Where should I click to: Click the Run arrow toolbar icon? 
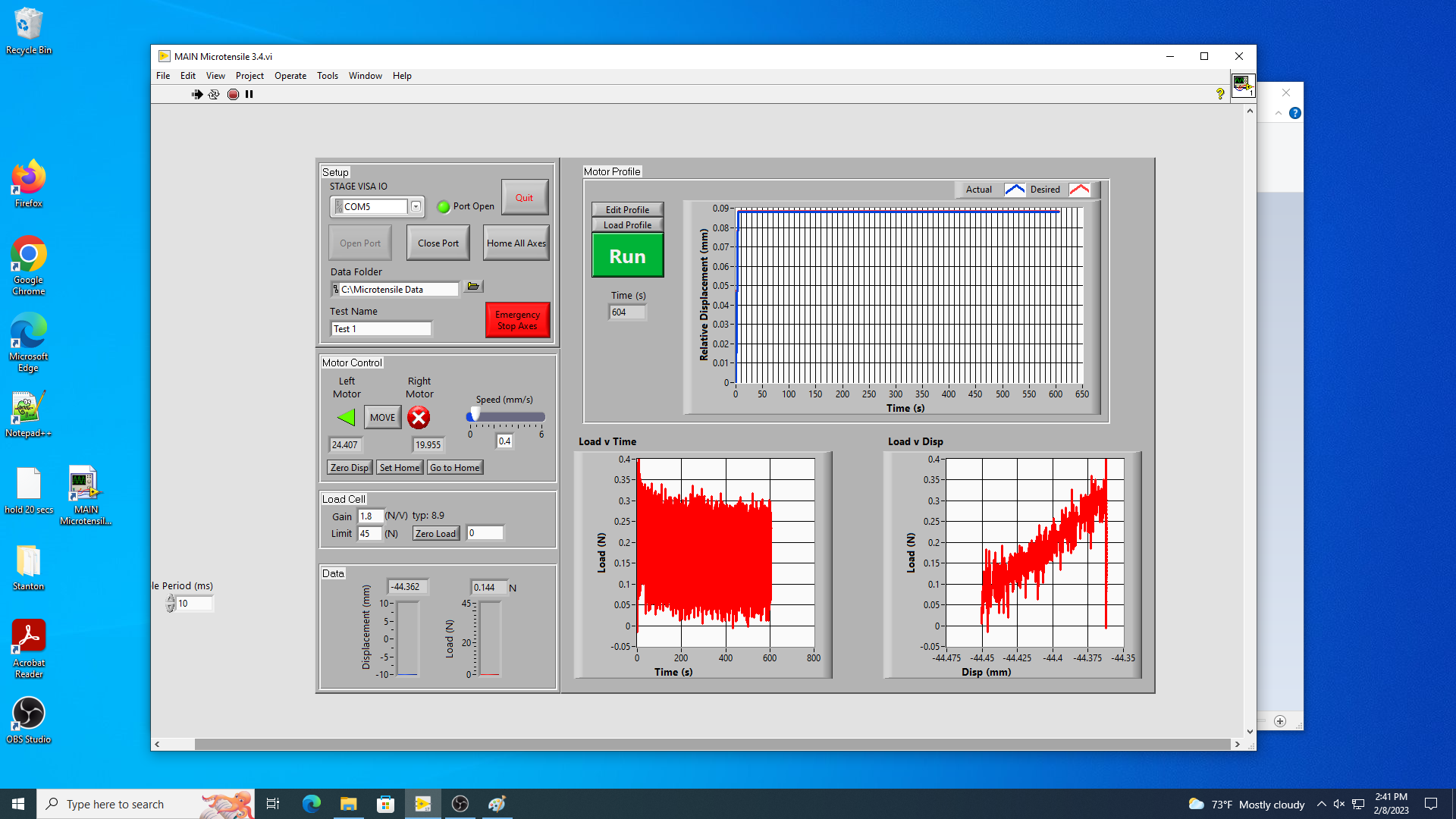tap(197, 95)
